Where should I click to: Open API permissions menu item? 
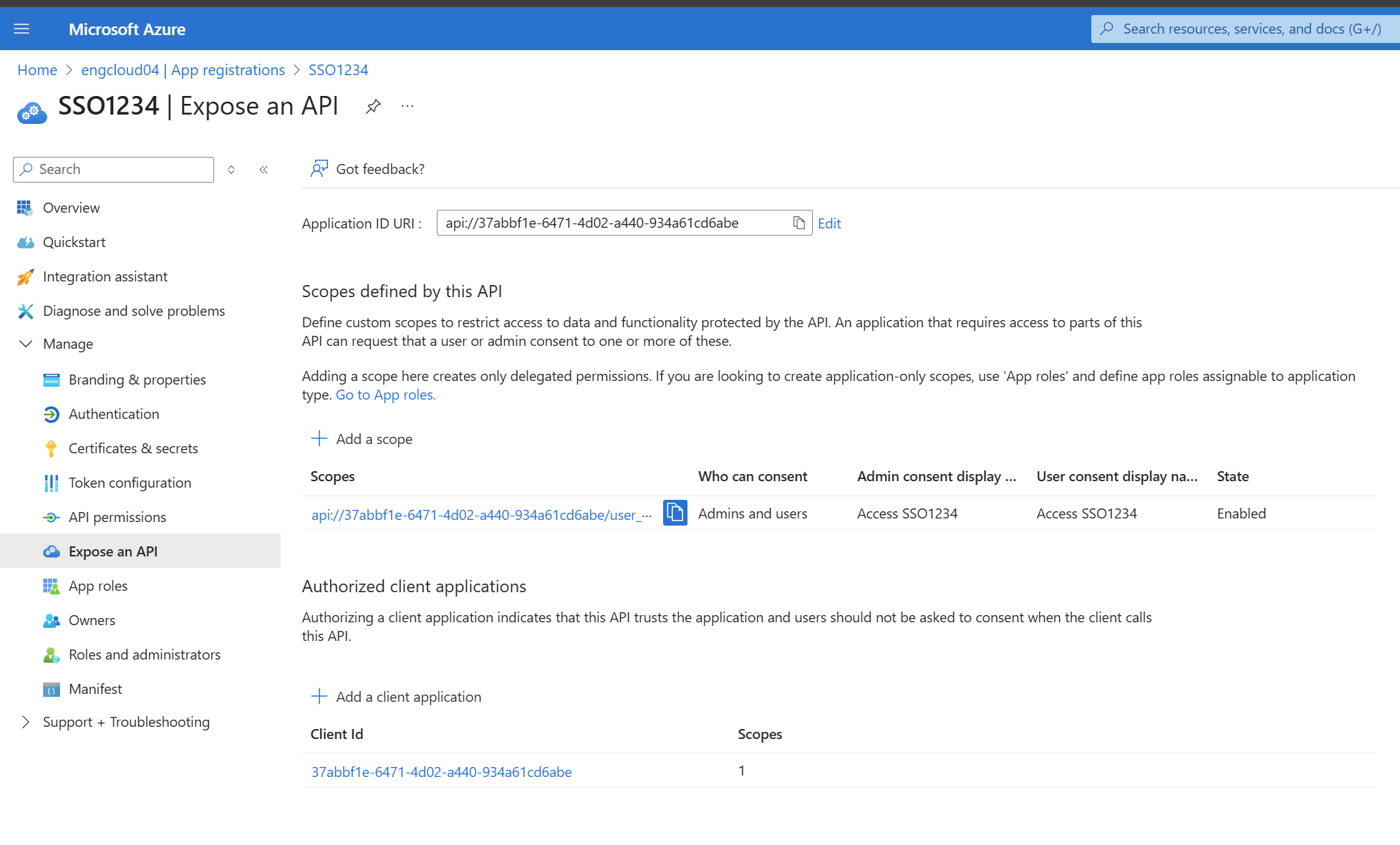117,517
